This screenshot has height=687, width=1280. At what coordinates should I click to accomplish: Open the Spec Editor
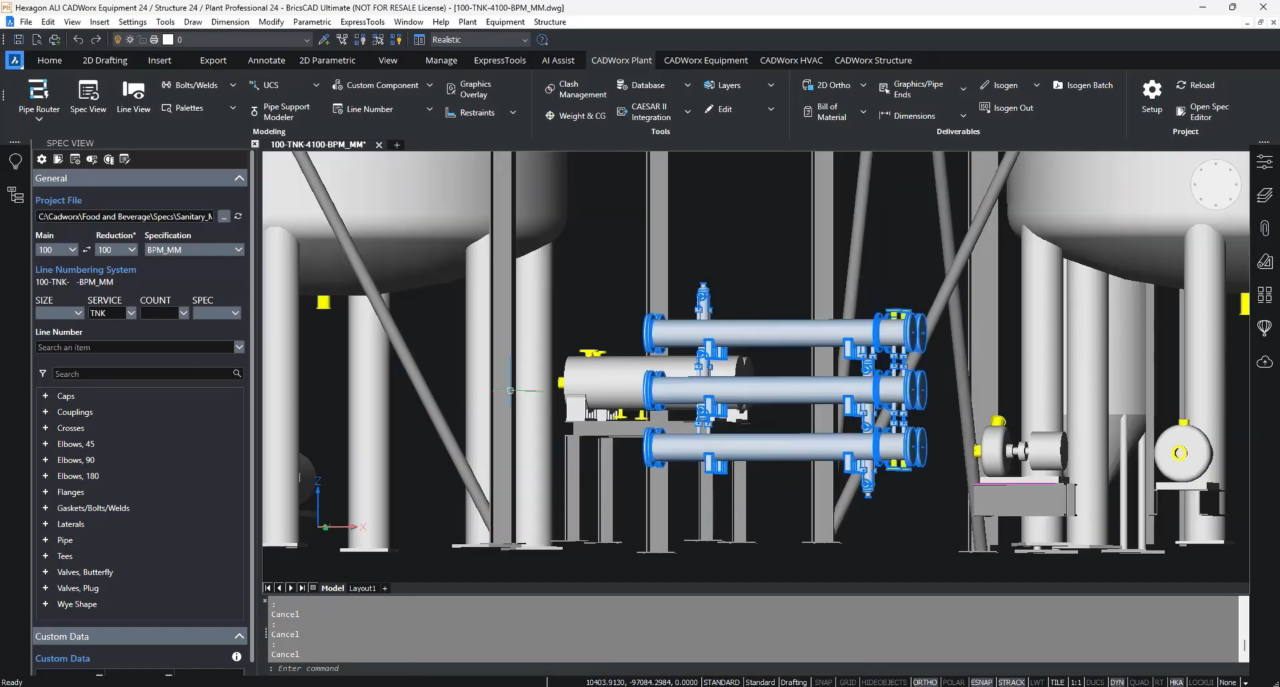tap(1202, 112)
